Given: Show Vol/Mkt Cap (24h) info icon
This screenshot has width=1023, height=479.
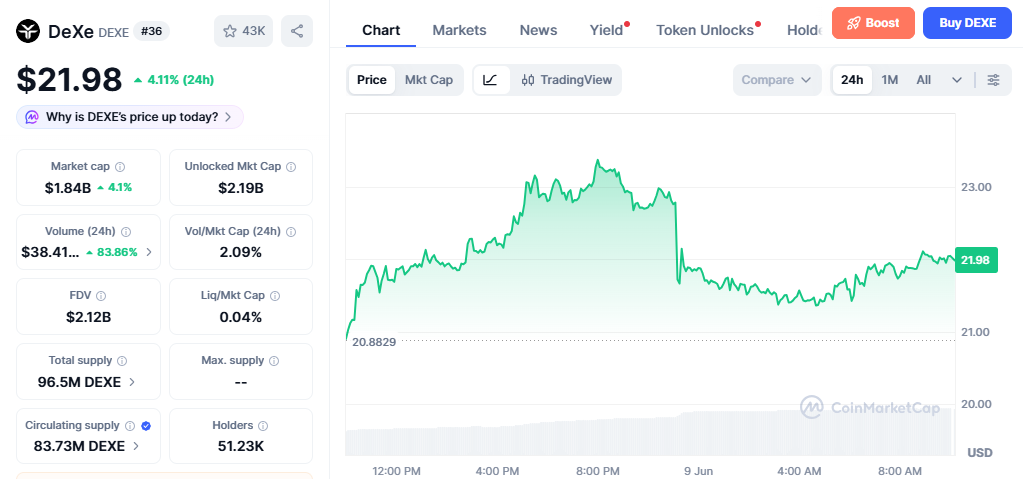Looking at the screenshot, I should [291, 232].
